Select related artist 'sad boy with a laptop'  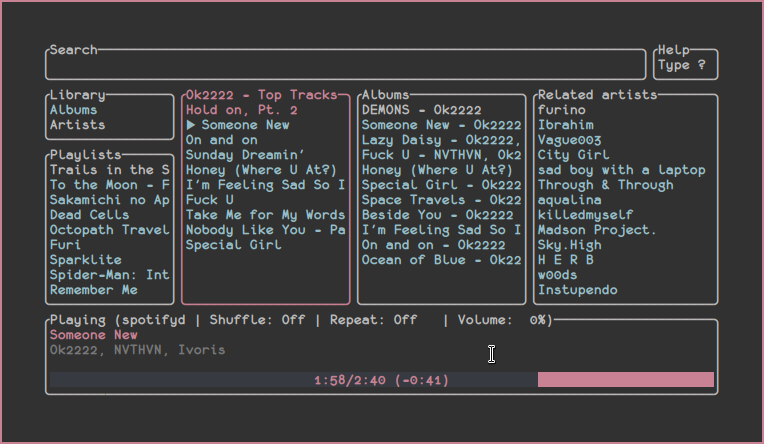click(622, 170)
